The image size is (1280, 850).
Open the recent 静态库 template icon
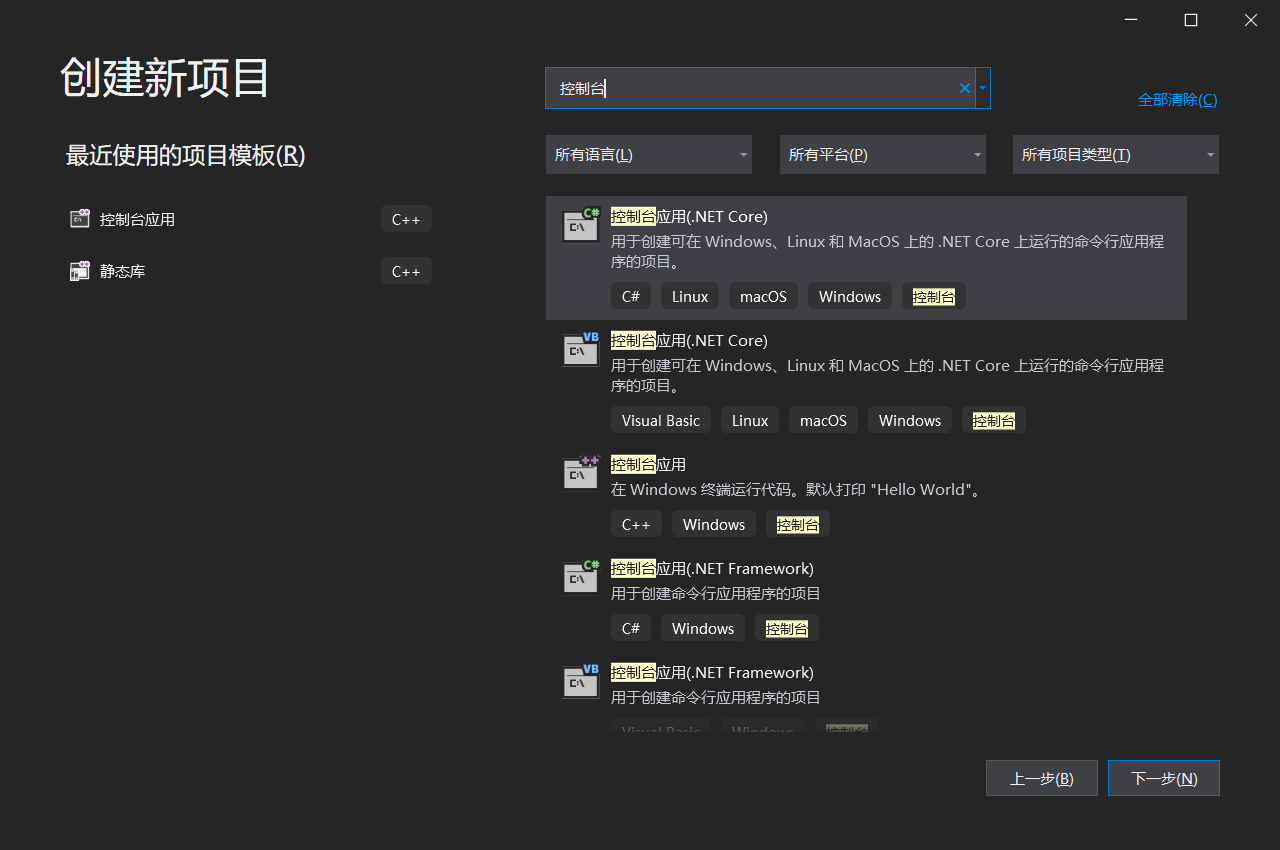click(79, 270)
